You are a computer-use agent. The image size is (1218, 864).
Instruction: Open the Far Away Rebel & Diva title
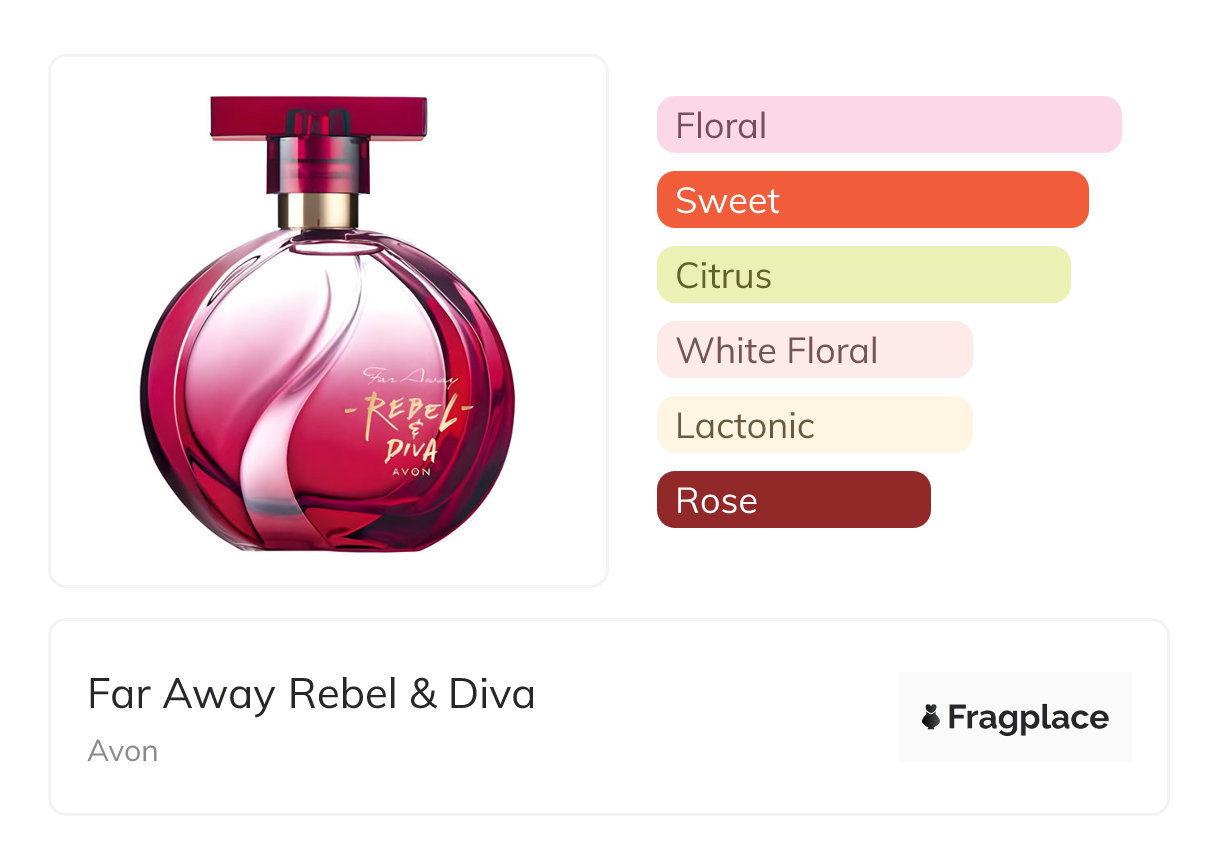311,694
